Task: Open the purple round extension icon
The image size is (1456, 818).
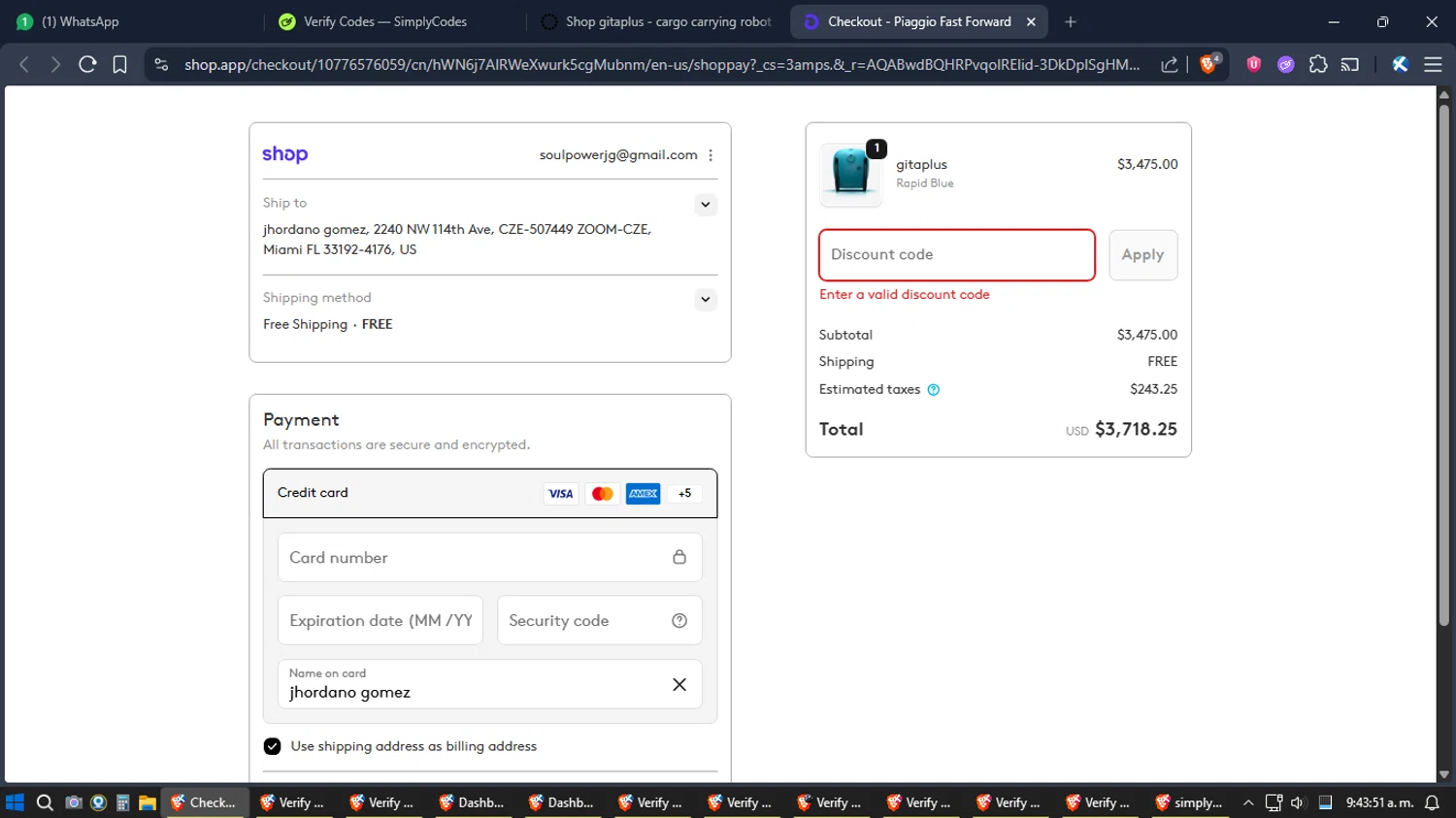Action: click(1286, 64)
